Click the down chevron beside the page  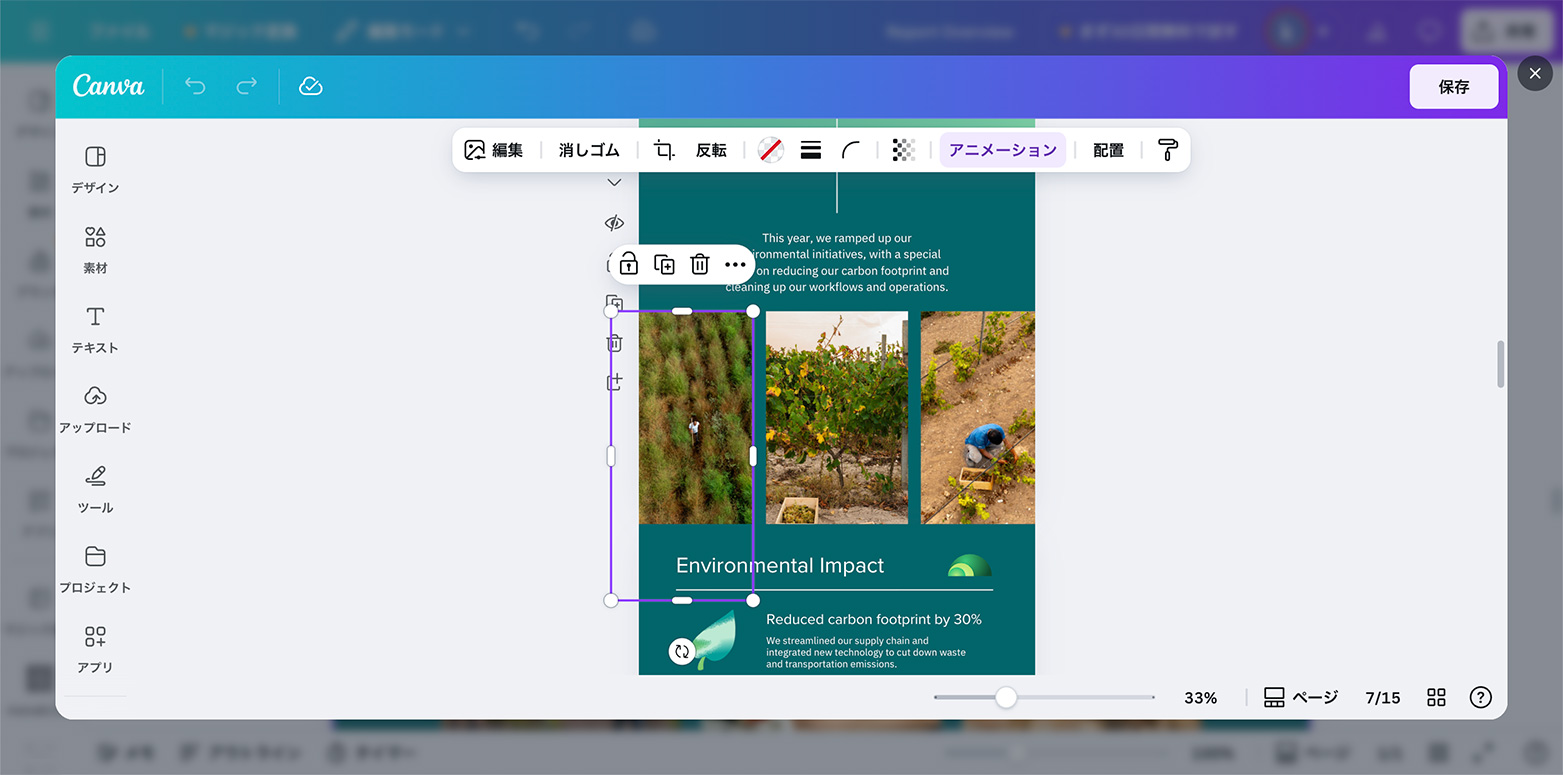614,182
